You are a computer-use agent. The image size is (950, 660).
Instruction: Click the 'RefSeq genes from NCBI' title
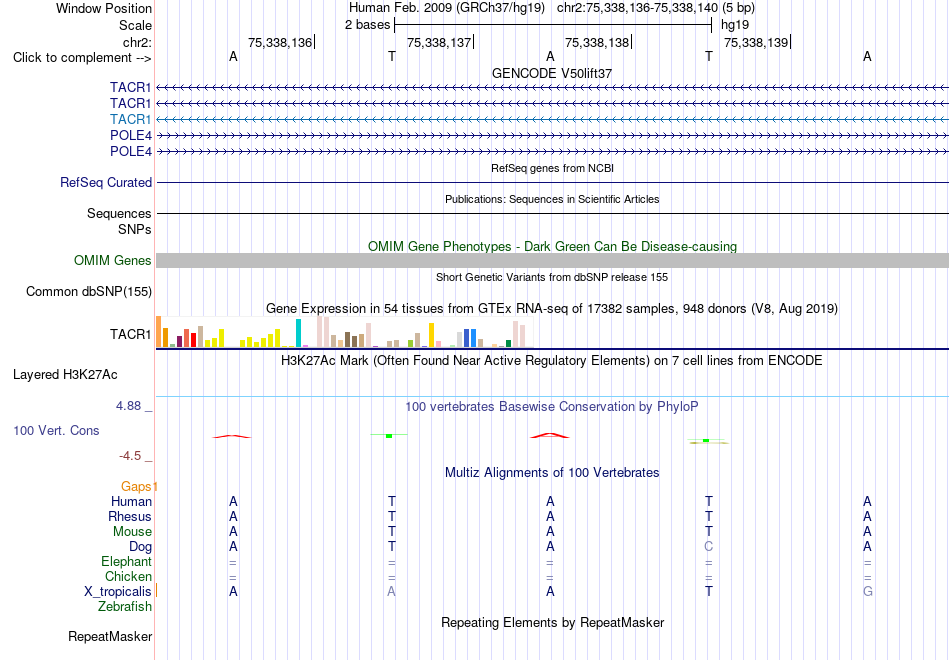click(x=552, y=168)
